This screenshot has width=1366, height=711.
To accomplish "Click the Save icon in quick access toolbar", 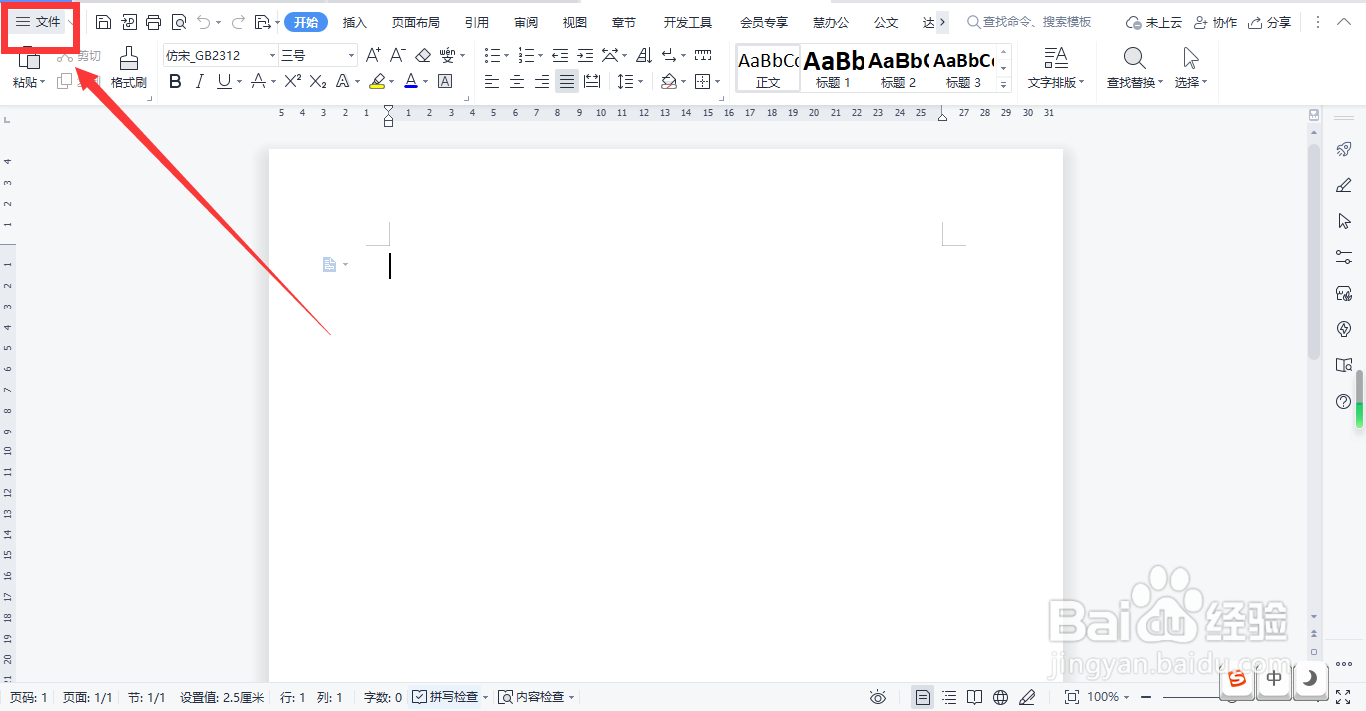I will click(x=103, y=22).
